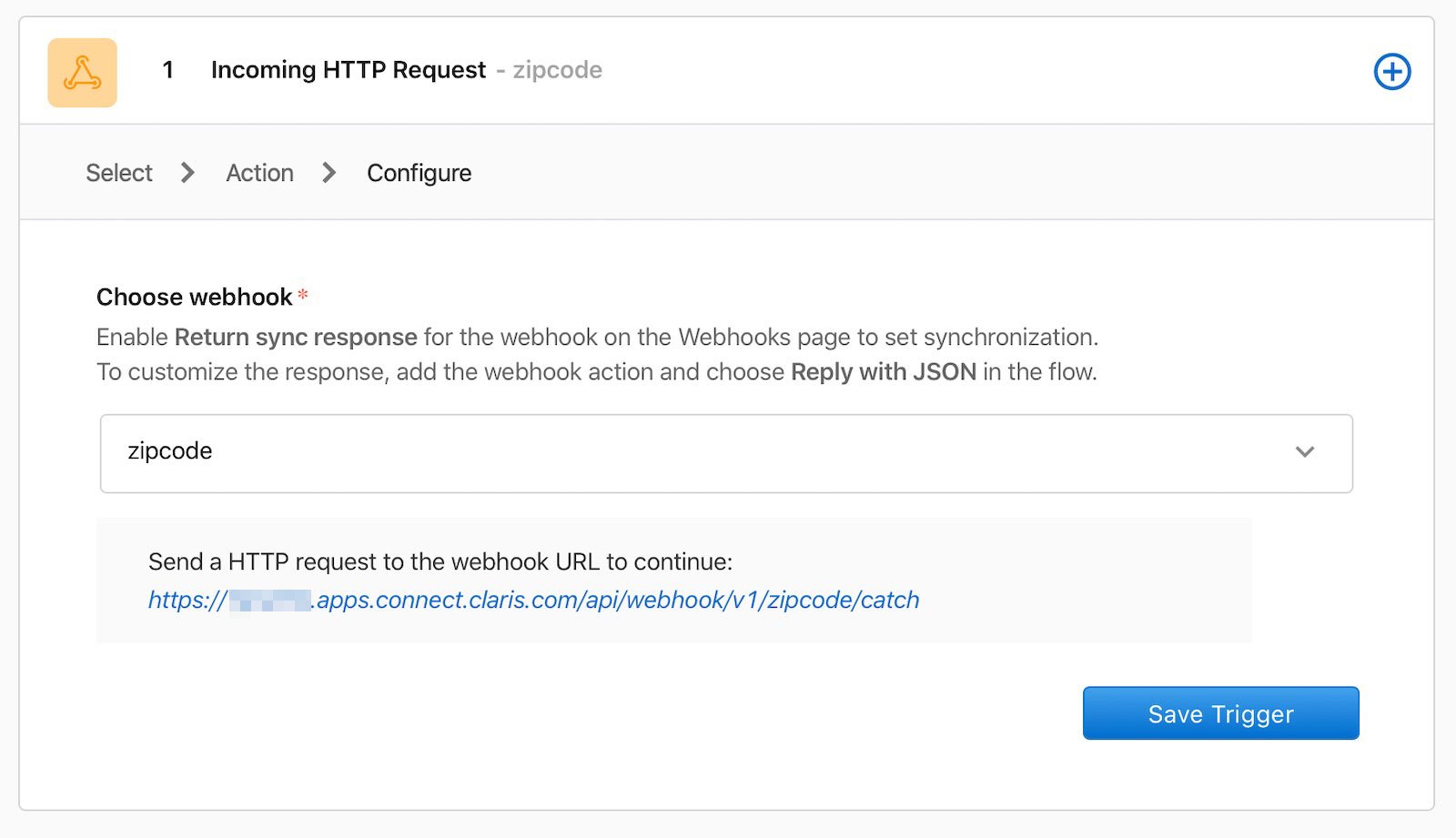Image resolution: width=1456 pixels, height=838 pixels.
Task: Switch to the Select step
Action: pyautogui.click(x=118, y=172)
